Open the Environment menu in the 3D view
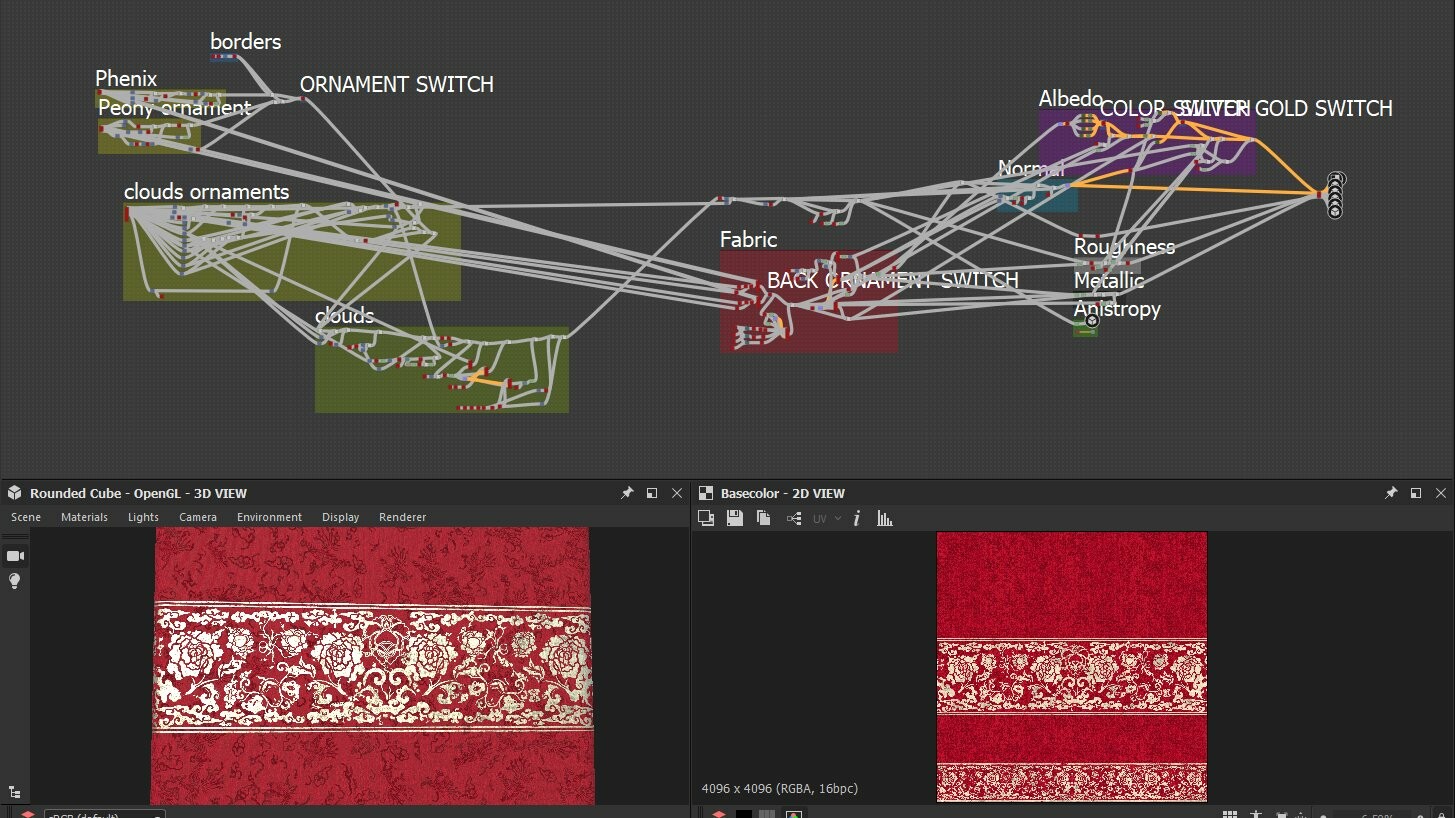The height and width of the screenshot is (818, 1455). point(269,517)
